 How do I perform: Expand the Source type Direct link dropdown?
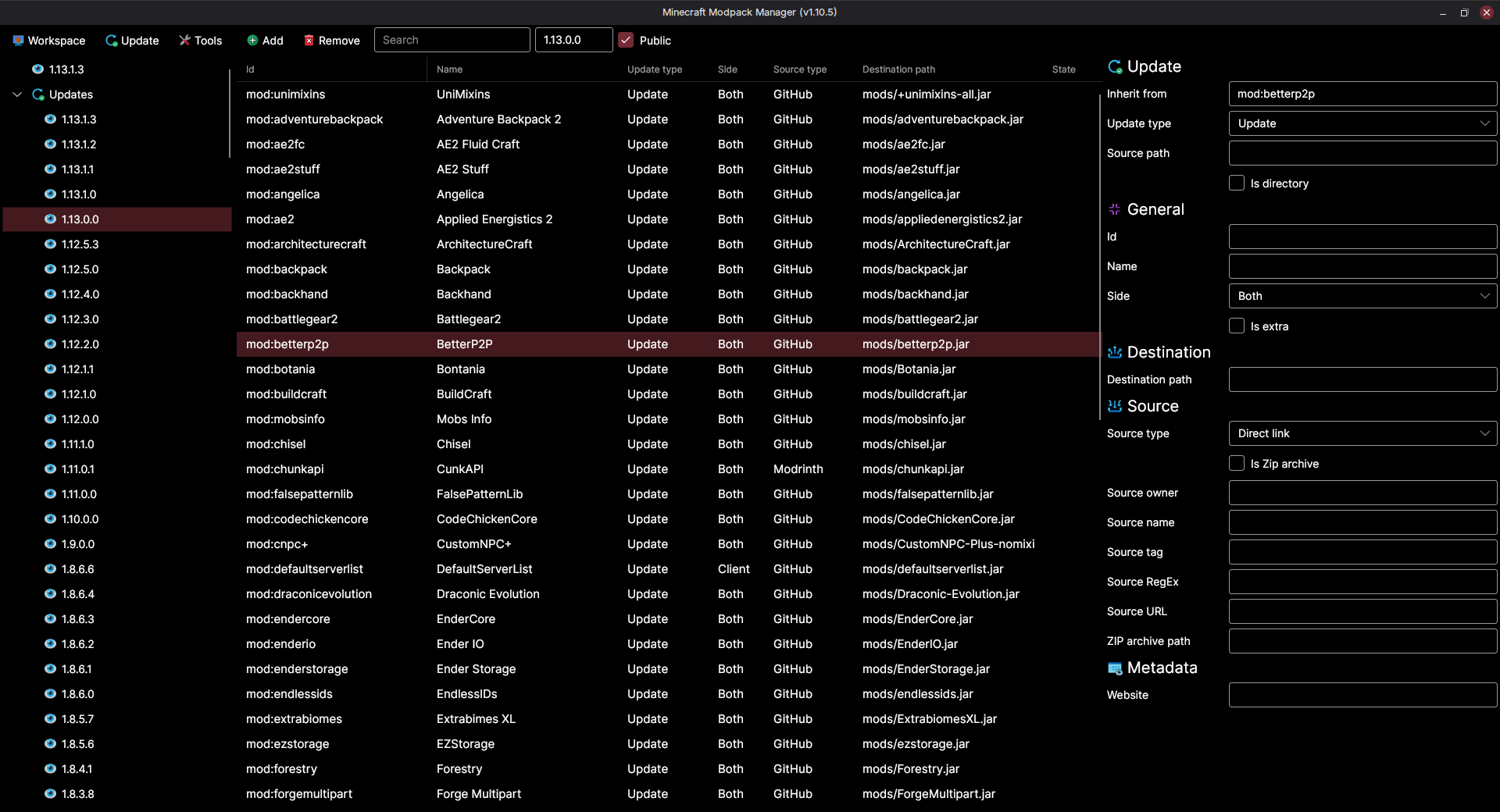(1362, 433)
